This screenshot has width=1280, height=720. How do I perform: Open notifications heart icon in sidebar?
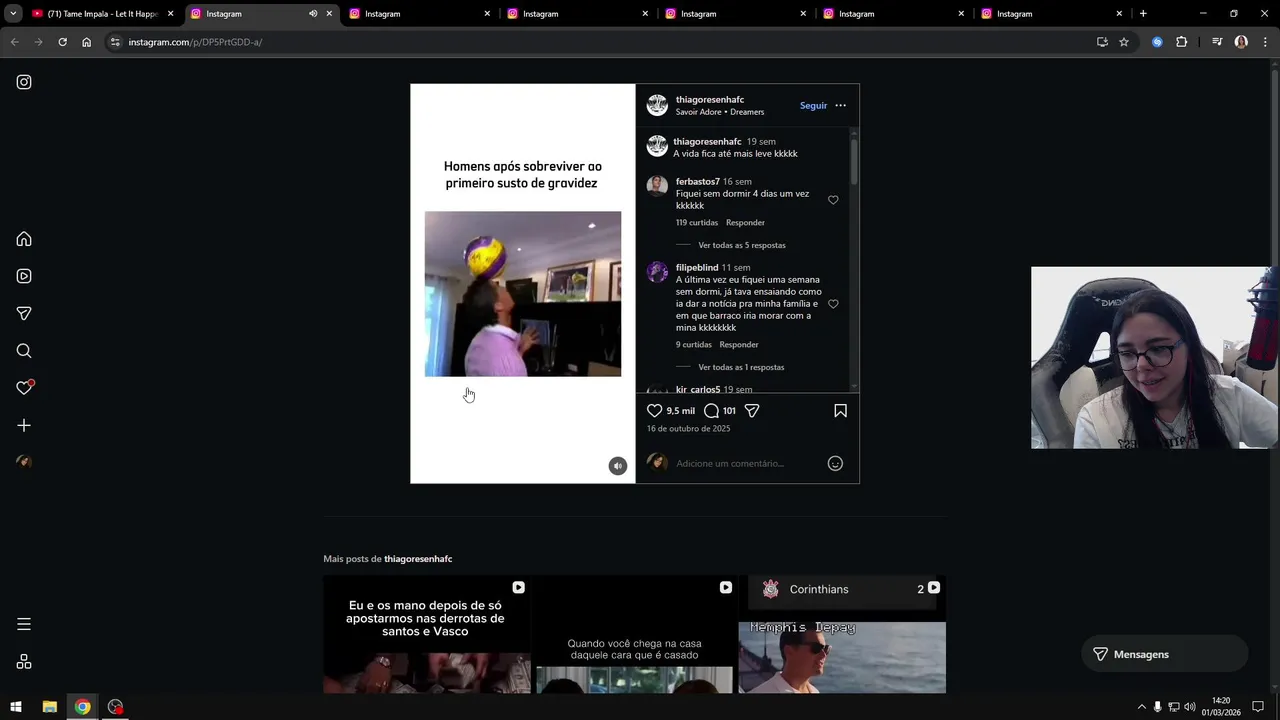(x=24, y=388)
